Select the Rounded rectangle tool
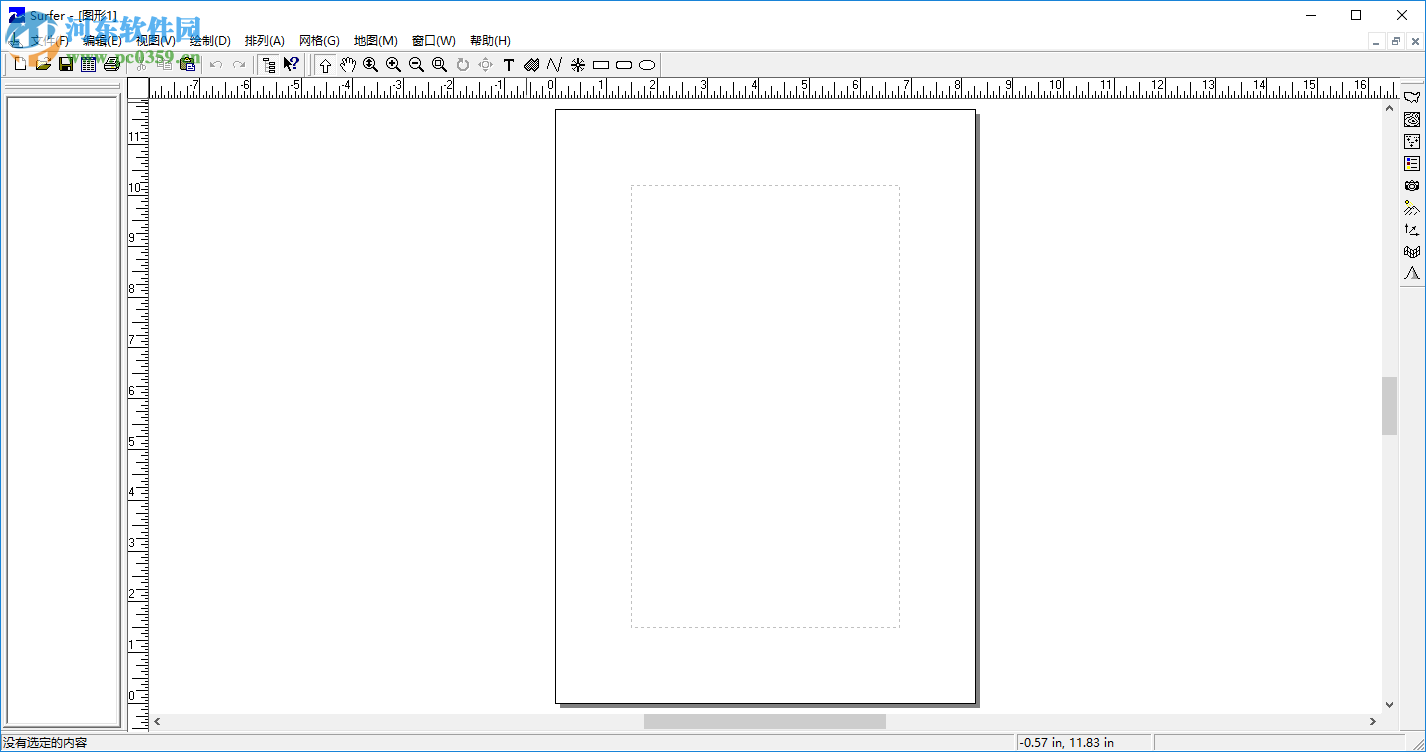The width and height of the screenshot is (1426, 752). click(624, 65)
